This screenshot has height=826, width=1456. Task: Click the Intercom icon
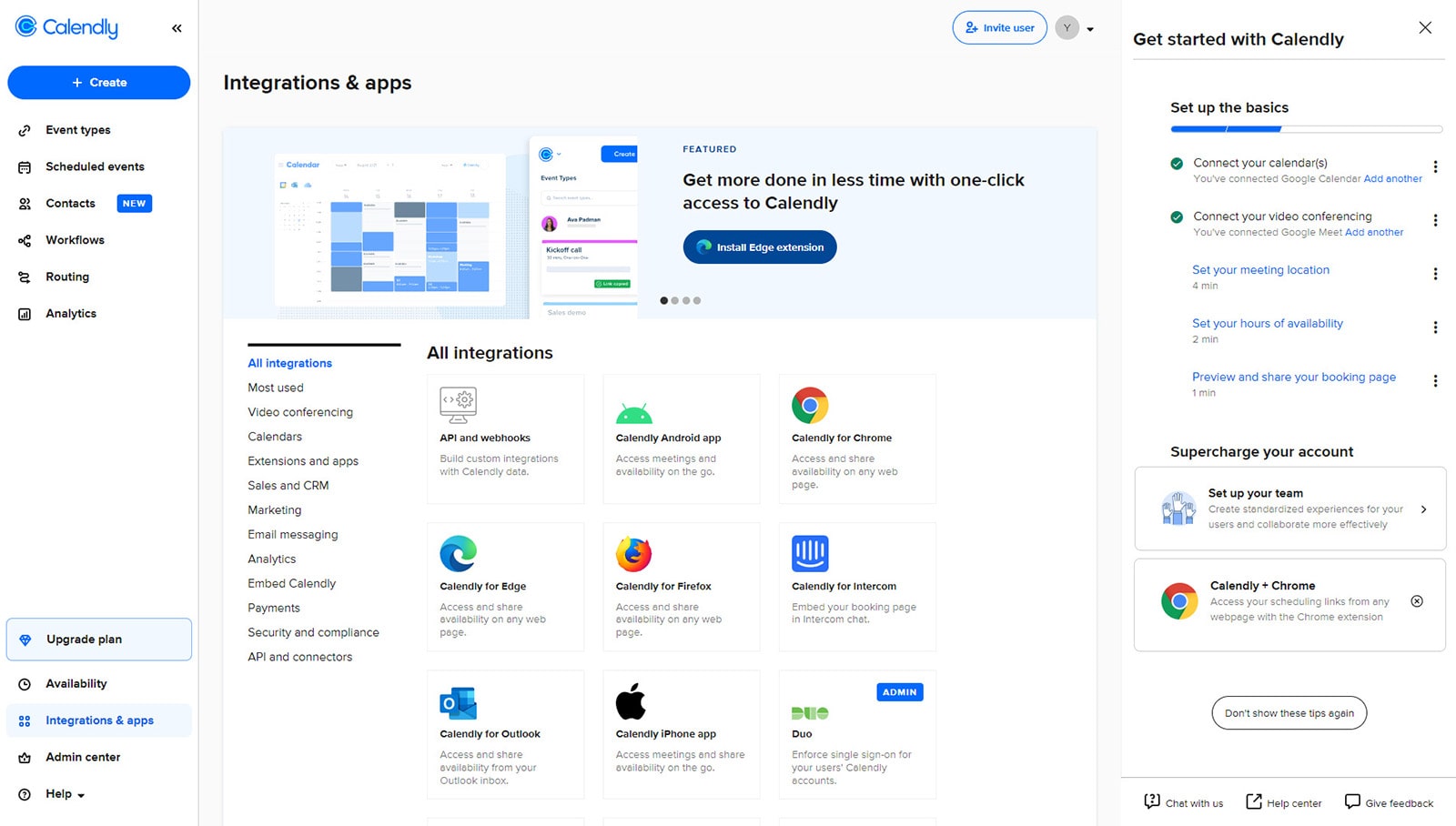[x=810, y=553]
